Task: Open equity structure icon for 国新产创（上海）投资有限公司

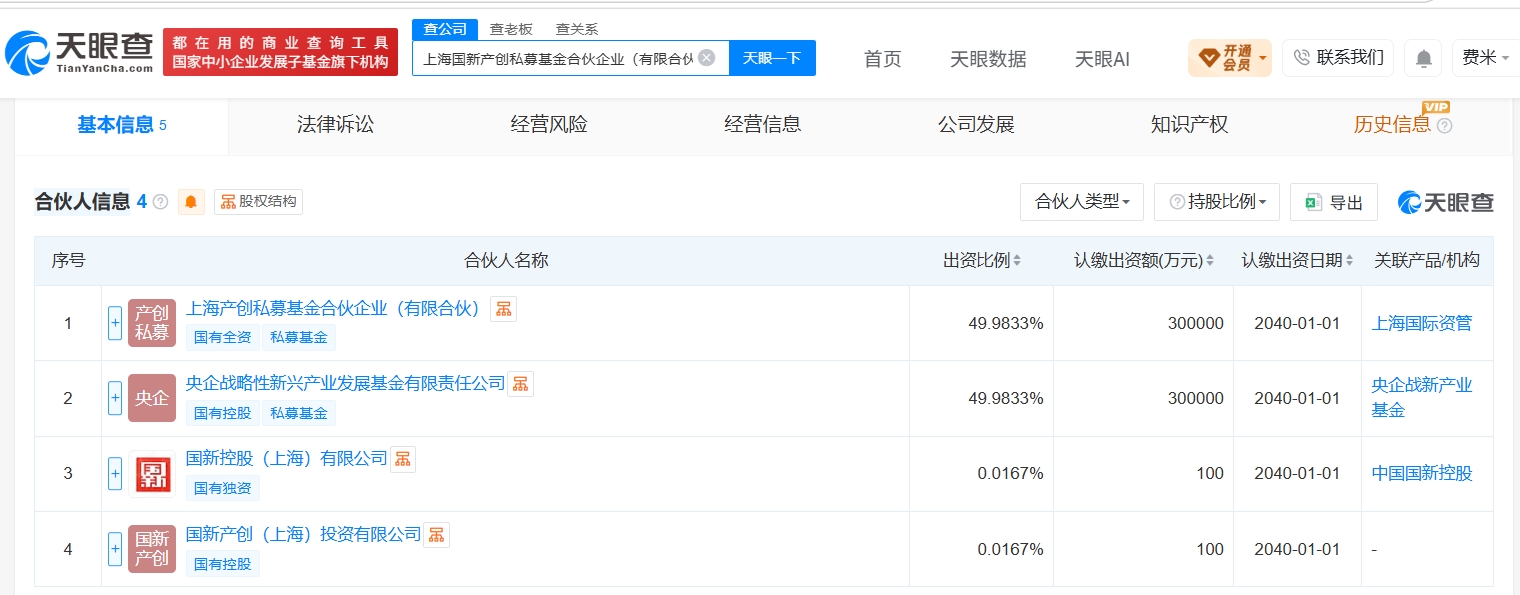Action: (437, 535)
